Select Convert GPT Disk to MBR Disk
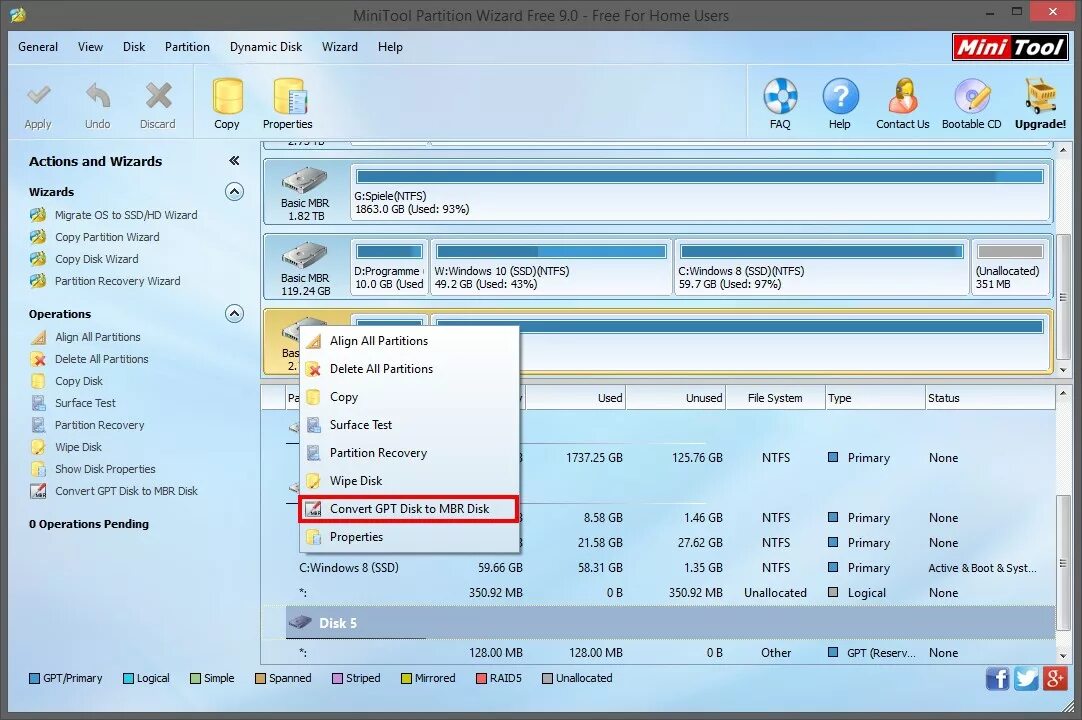 (x=409, y=508)
